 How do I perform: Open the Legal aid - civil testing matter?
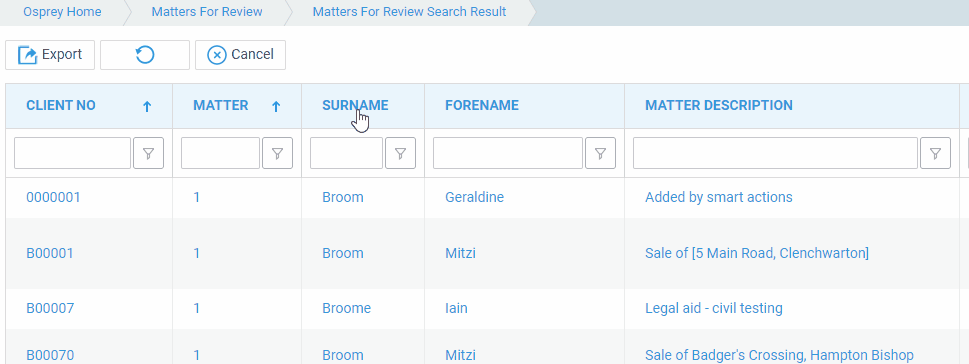point(714,308)
